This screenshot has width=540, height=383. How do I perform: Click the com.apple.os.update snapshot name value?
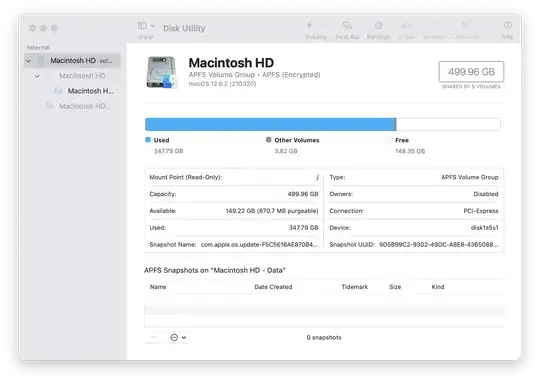coord(259,245)
